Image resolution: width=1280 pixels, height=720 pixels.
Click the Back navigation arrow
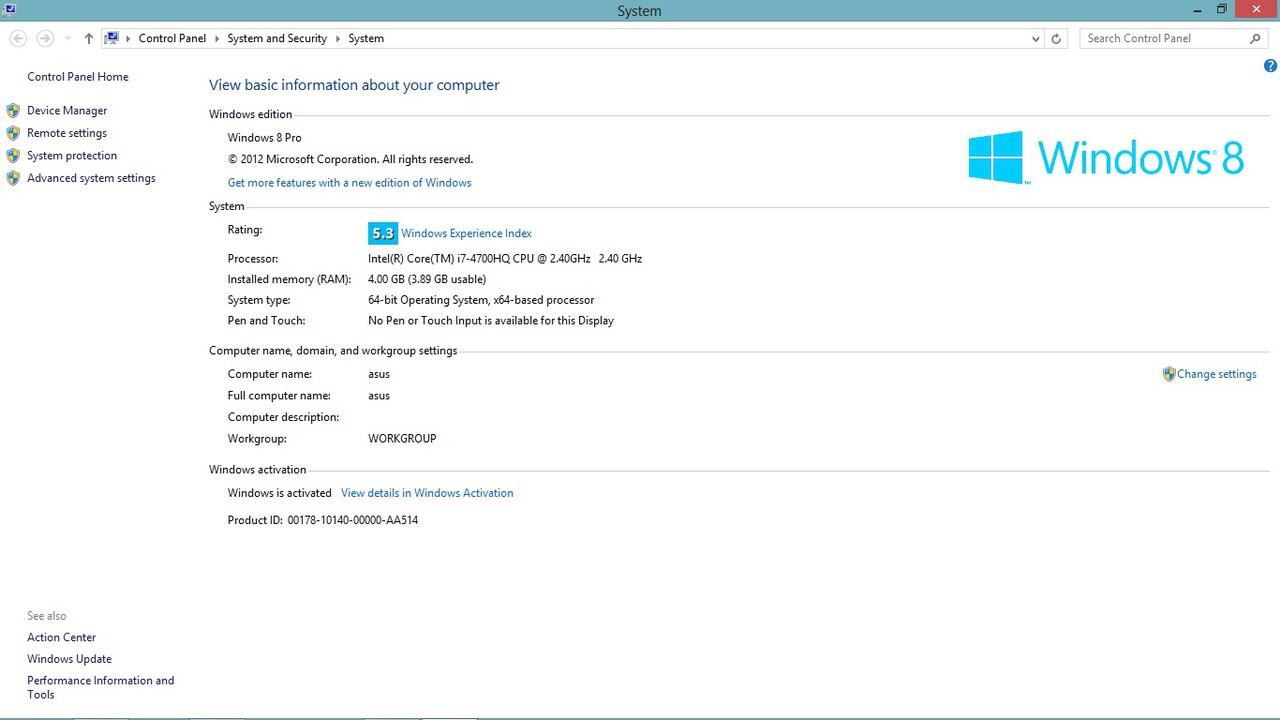[18, 38]
